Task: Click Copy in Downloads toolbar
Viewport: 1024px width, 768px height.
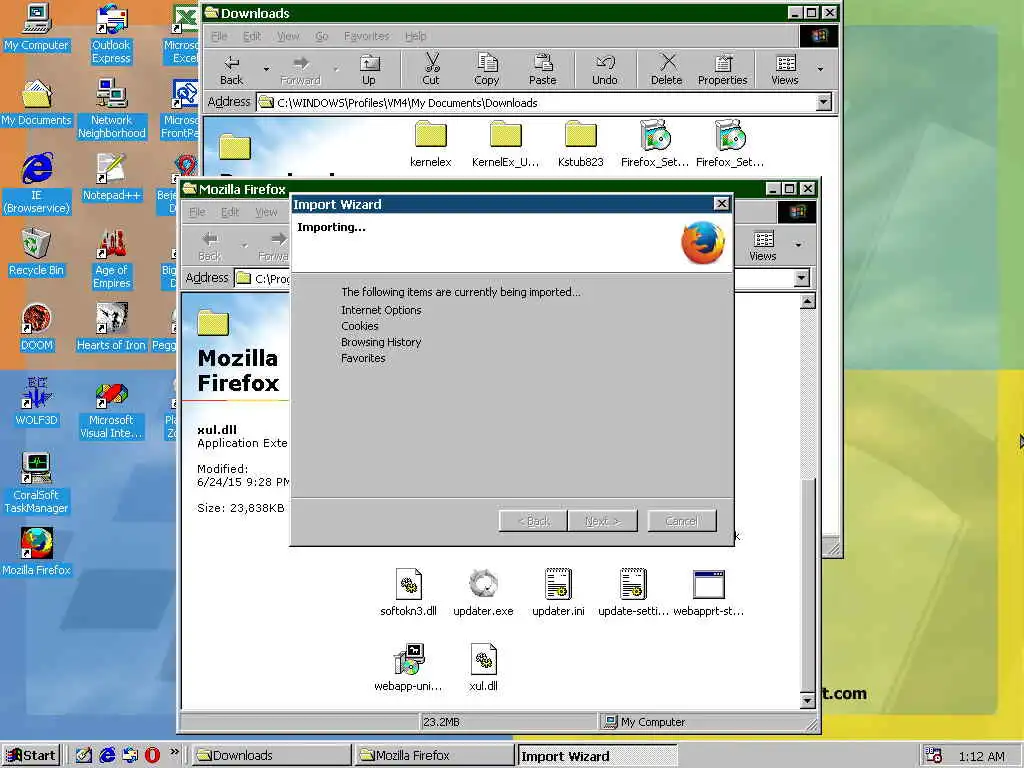Action: tap(487, 70)
